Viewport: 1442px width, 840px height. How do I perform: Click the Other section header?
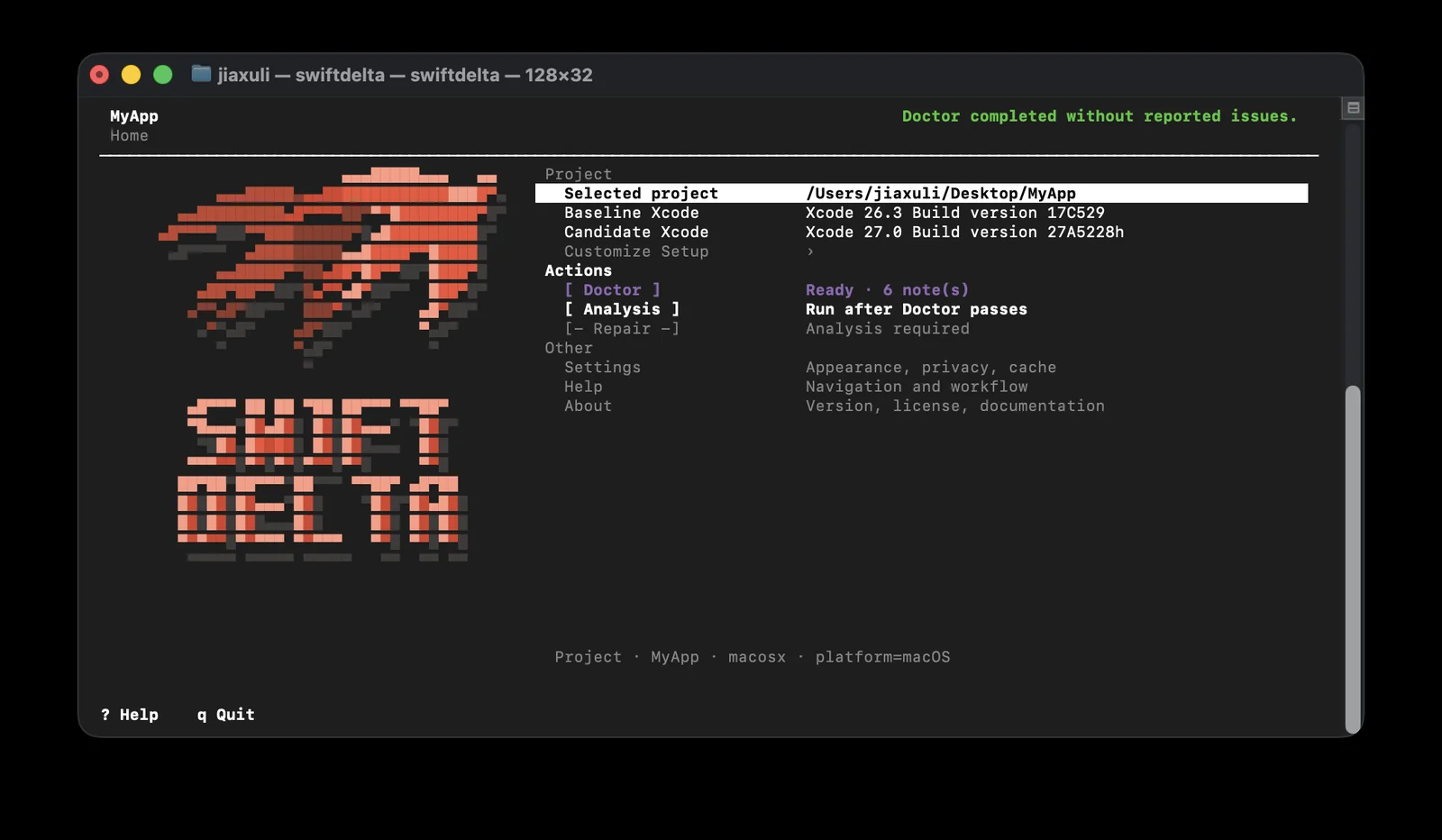click(569, 348)
